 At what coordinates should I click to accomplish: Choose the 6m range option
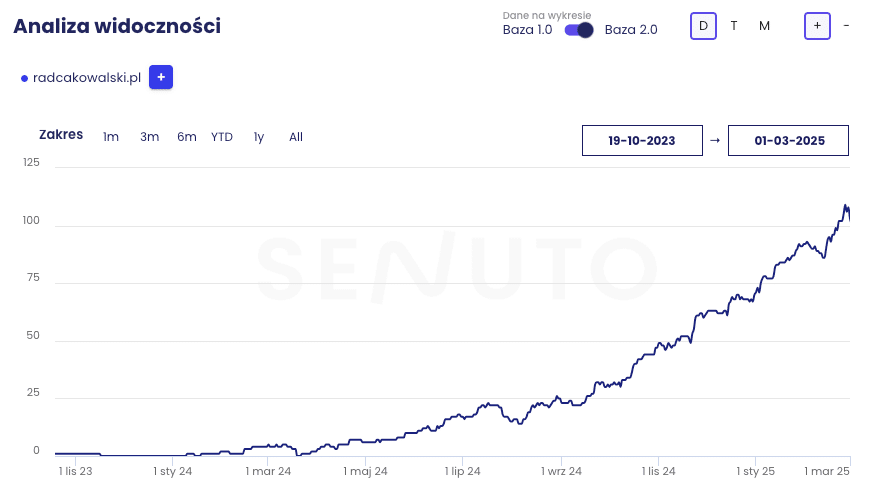187,137
